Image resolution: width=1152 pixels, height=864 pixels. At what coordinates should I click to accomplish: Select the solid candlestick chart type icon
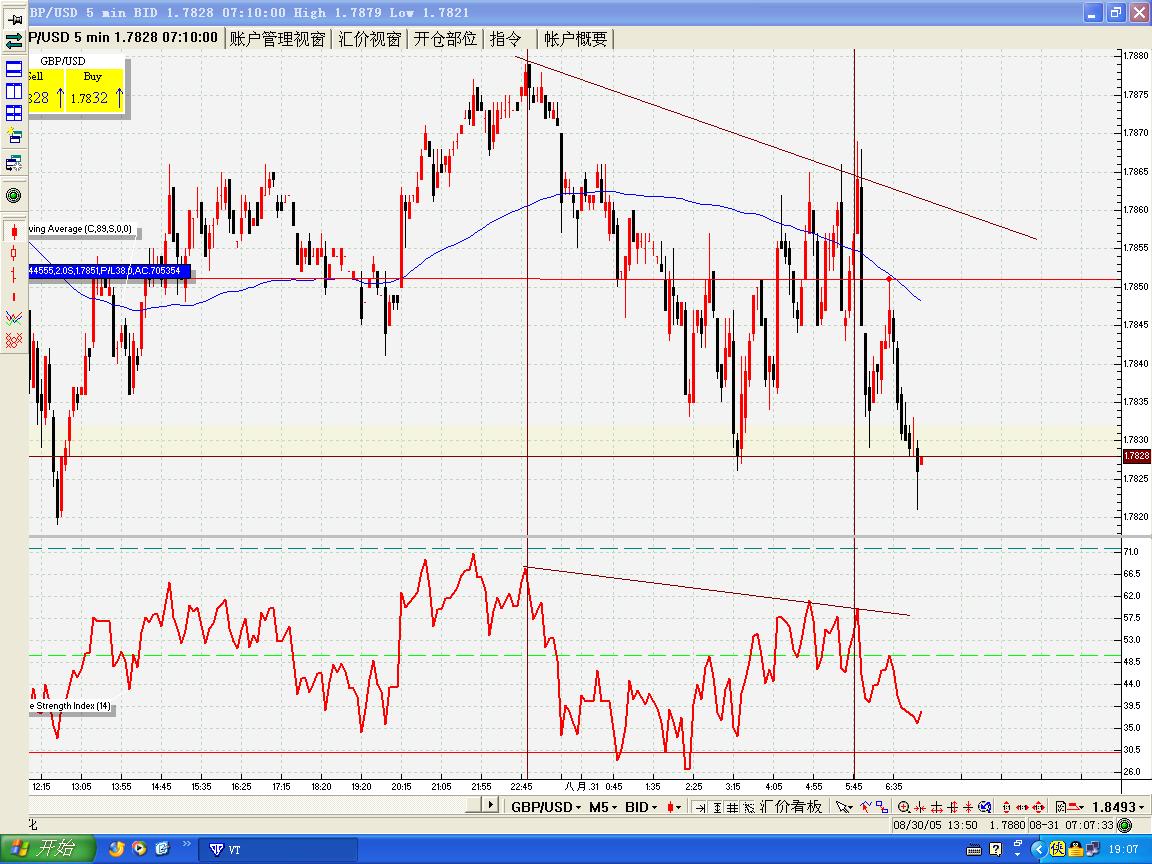[x=14, y=231]
